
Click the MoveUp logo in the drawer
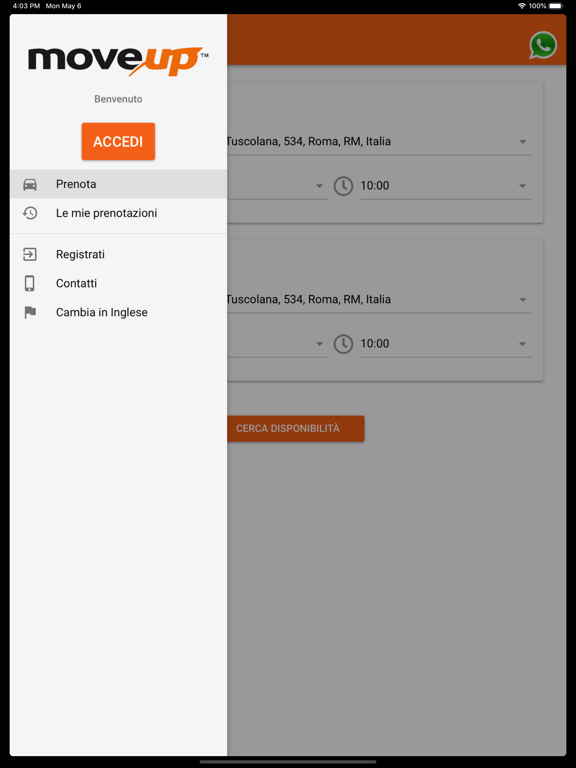[118, 61]
